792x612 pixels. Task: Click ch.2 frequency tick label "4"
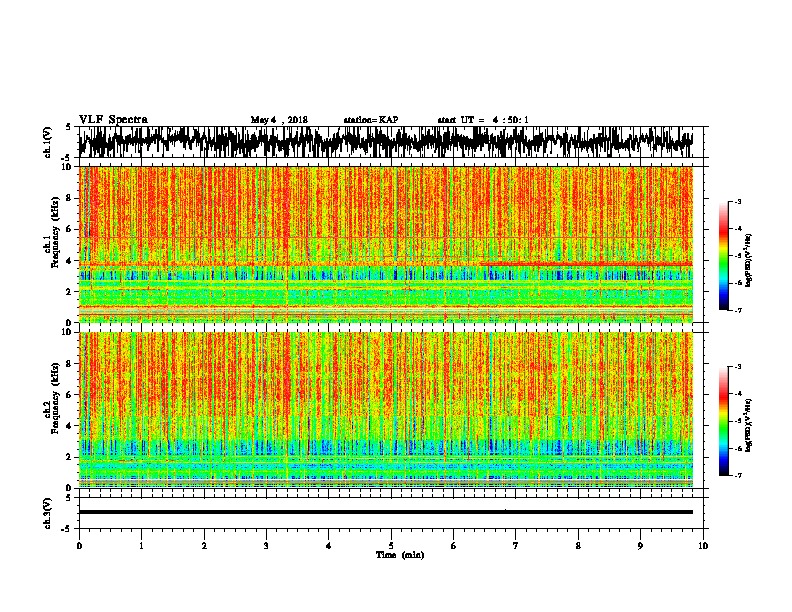point(69,426)
